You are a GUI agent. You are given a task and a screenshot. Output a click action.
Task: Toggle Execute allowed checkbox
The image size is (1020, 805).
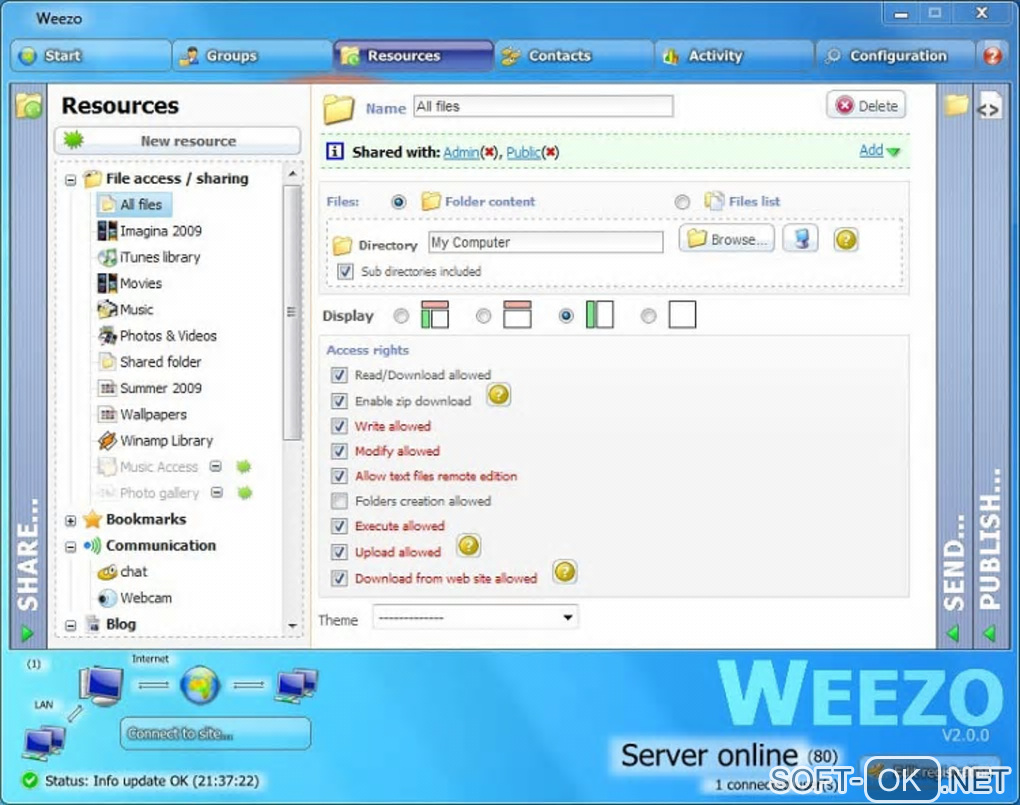pos(339,526)
